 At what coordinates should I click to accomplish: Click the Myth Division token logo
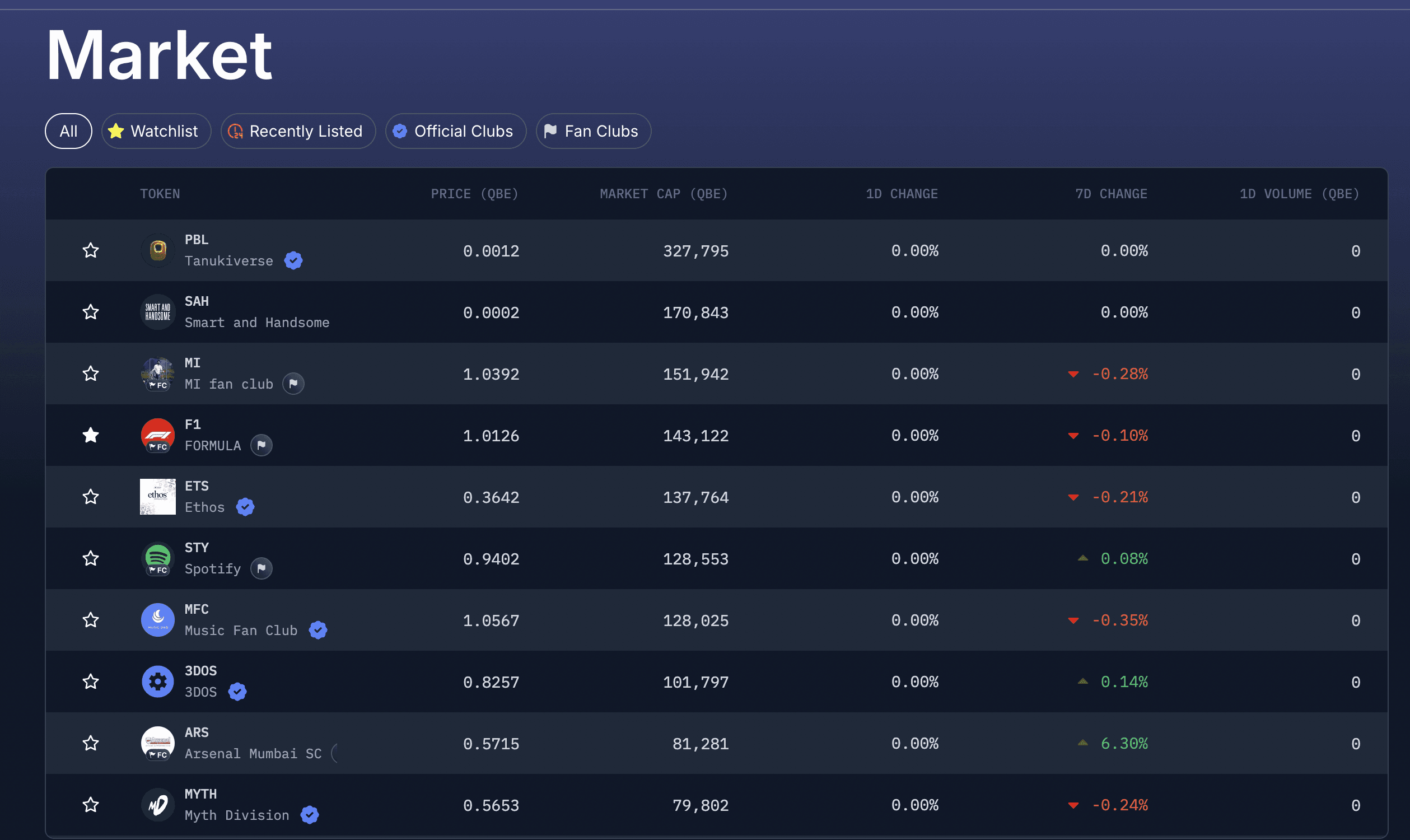[x=158, y=804]
